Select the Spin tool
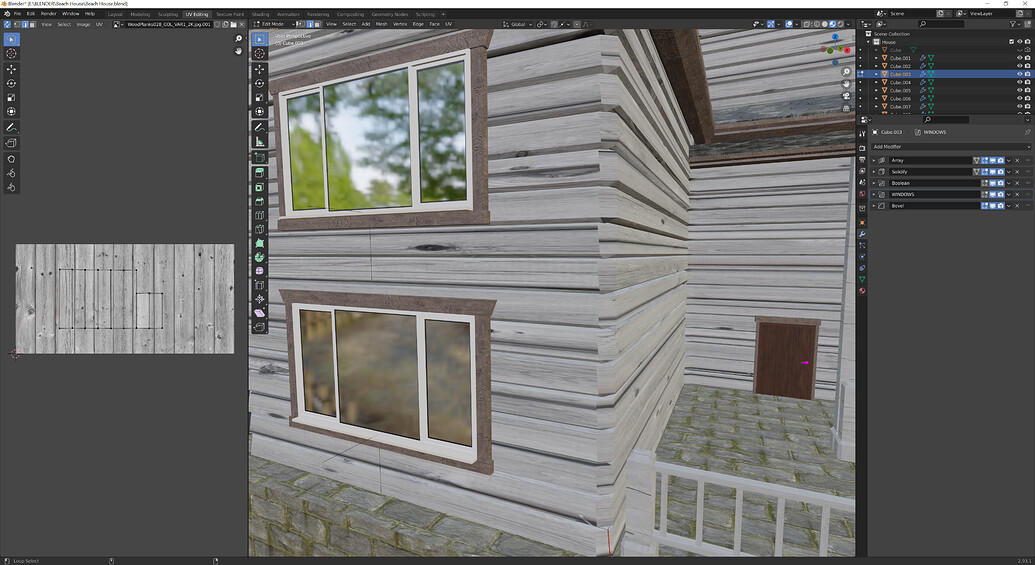This screenshot has height=565, width=1035. pos(259,257)
